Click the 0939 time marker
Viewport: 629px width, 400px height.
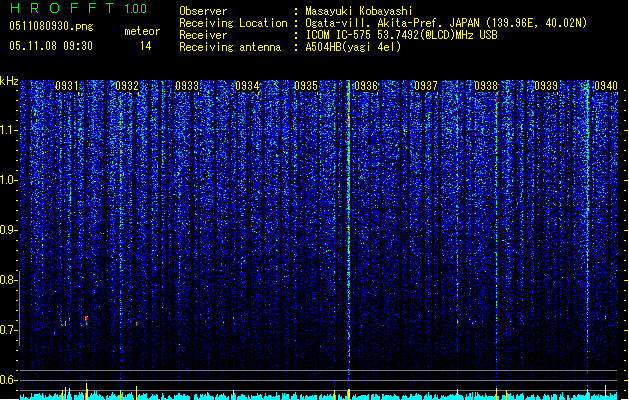pos(546,85)
